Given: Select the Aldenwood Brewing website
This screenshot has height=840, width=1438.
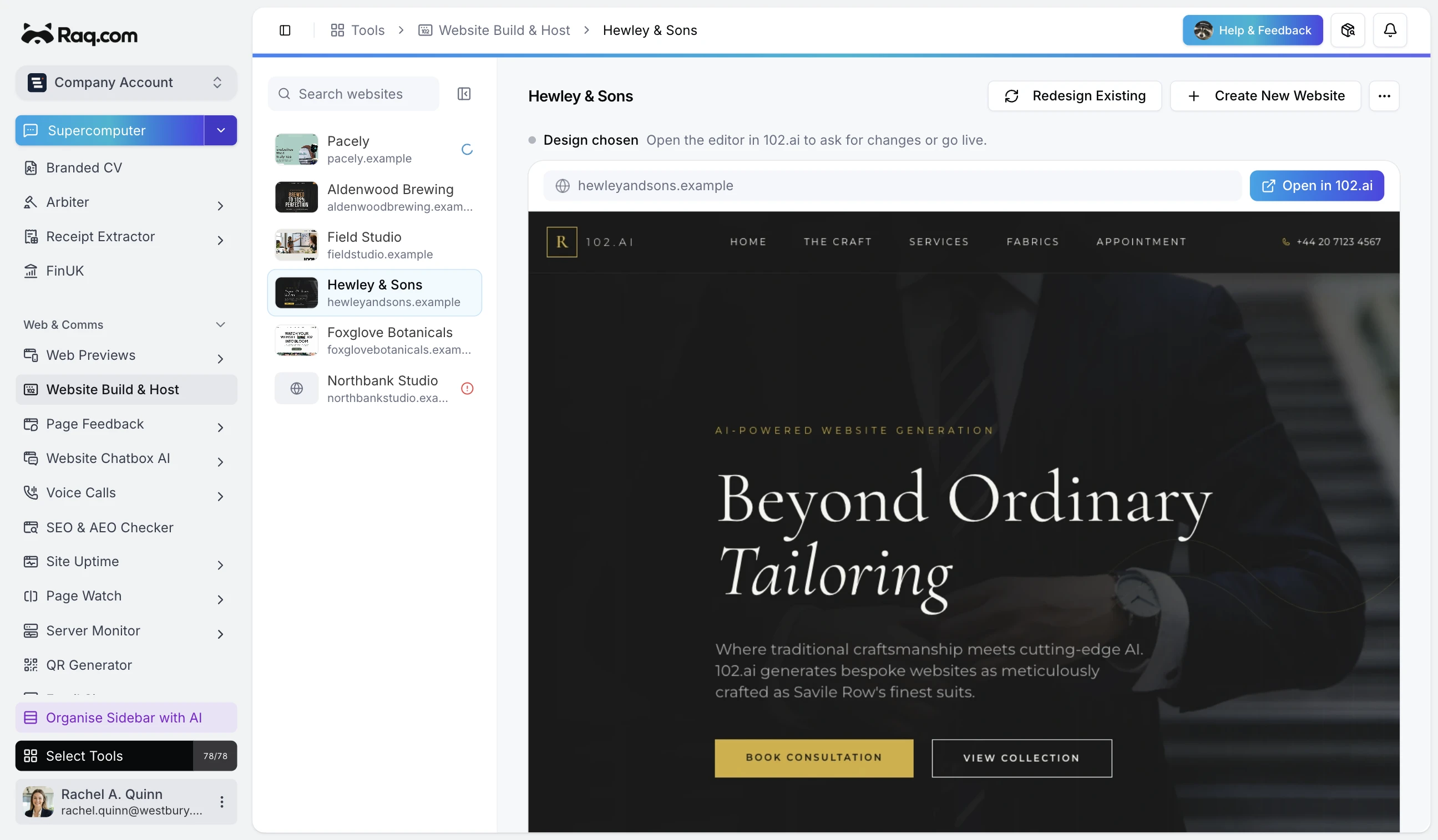Looking at the screenshot, I should 374,197.
